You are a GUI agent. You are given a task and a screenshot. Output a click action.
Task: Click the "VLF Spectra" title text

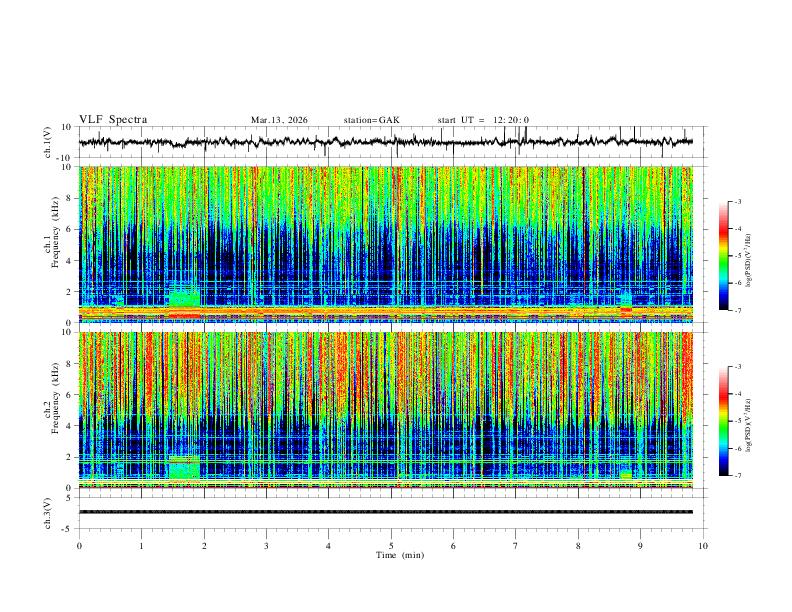(113, 120)
